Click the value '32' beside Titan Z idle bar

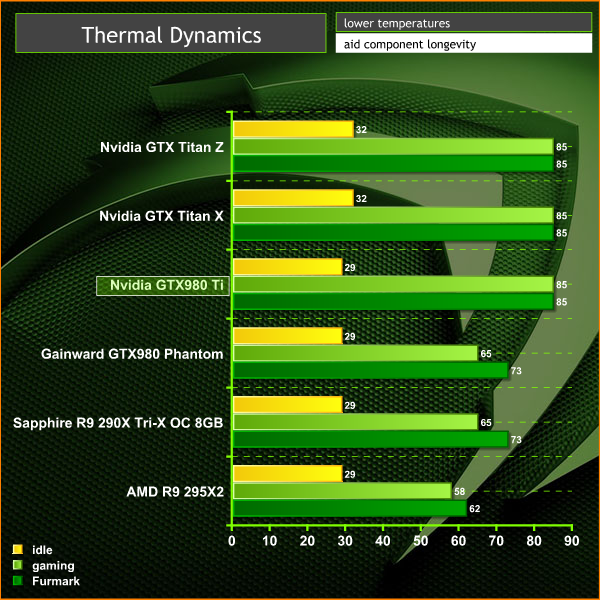click(361, 130)
